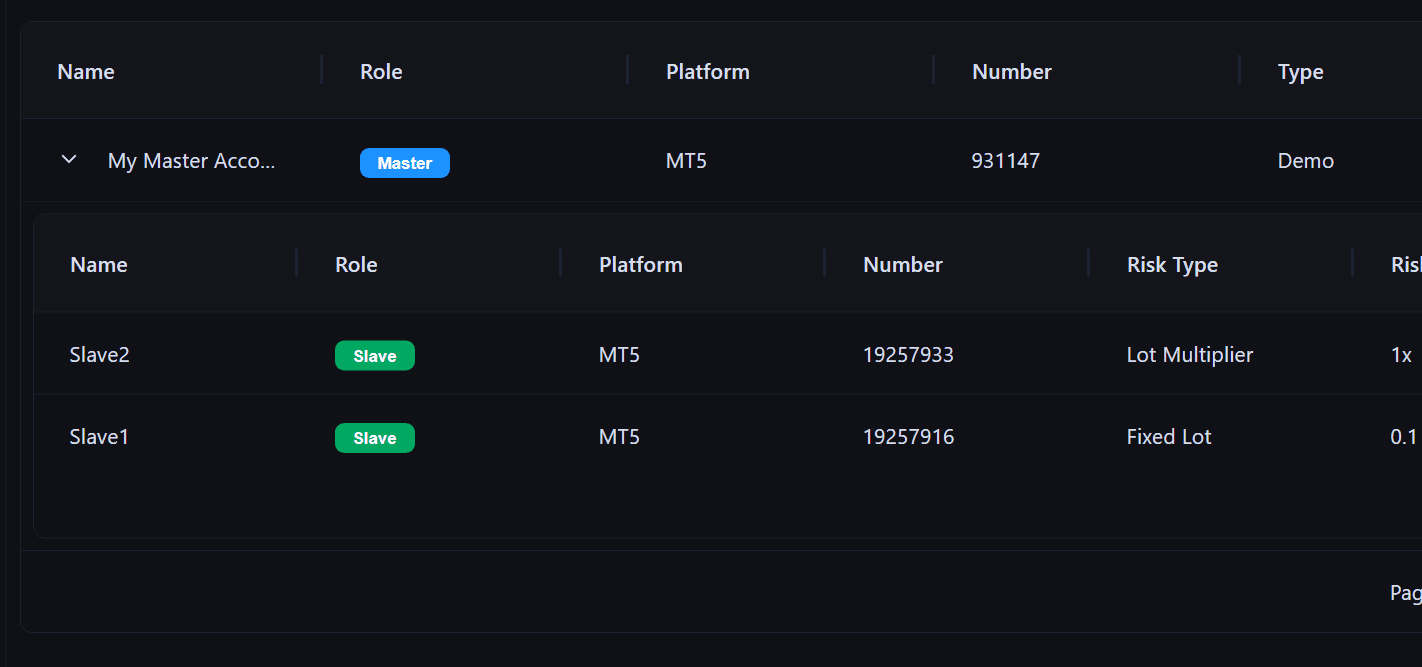Click the green Slave badge for Slave2
1422x667 pixels.
click(x=374, y=356)
